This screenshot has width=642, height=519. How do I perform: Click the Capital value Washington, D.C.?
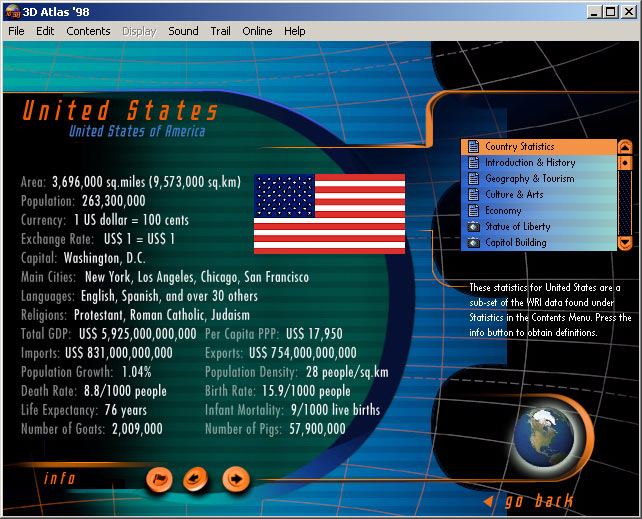[104, 258]
